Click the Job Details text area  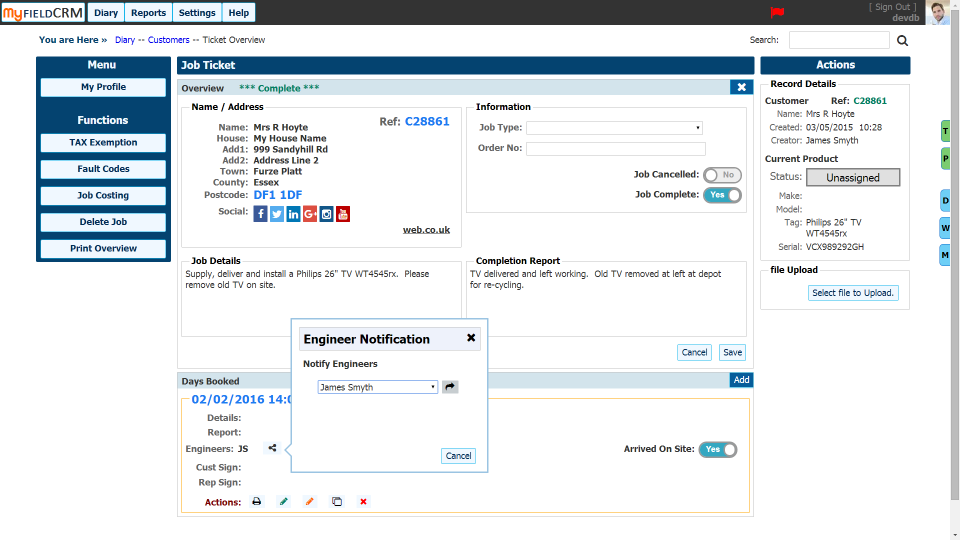point(321,300)
